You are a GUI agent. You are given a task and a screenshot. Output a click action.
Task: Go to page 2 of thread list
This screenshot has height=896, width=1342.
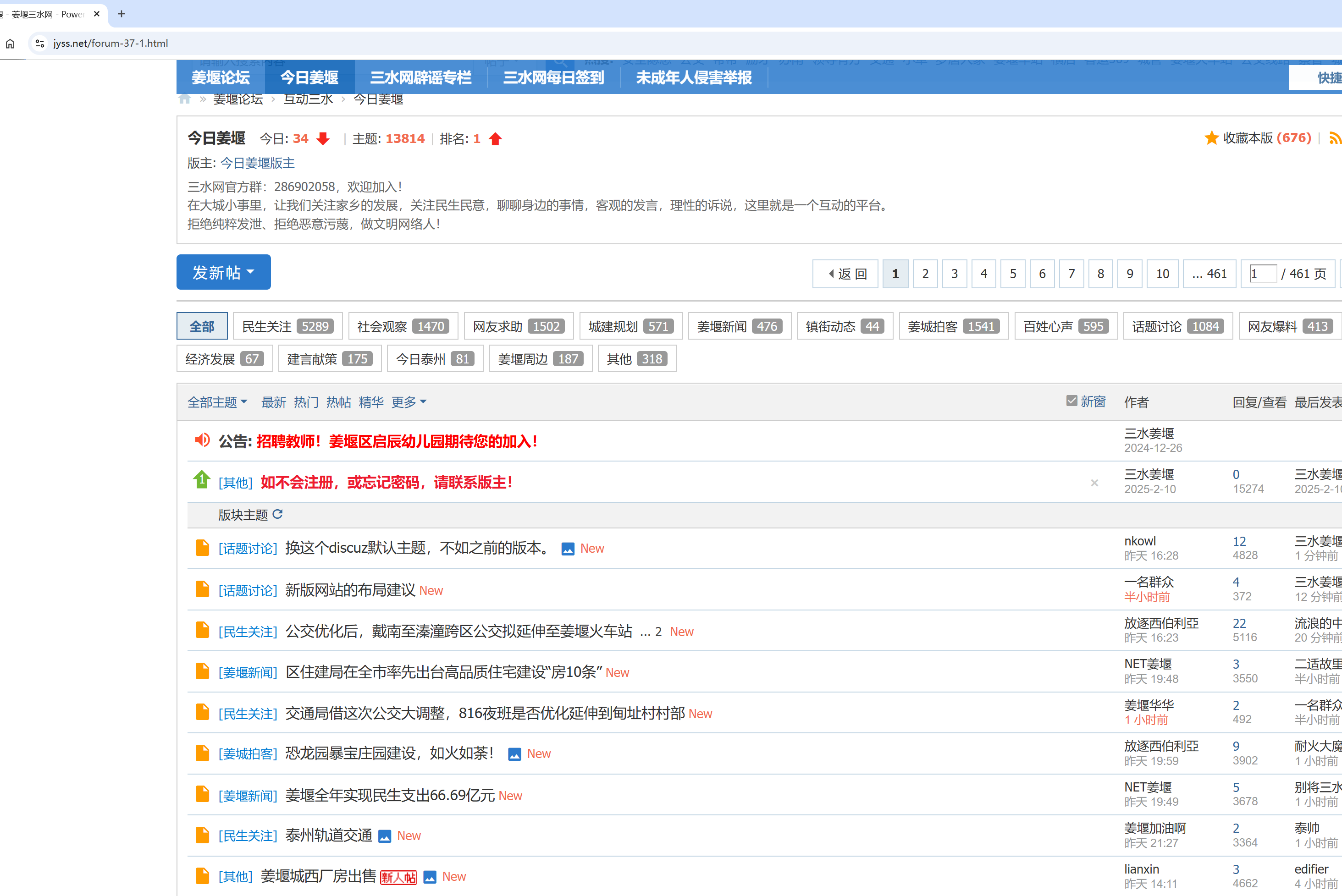click(x=925, y=274)
